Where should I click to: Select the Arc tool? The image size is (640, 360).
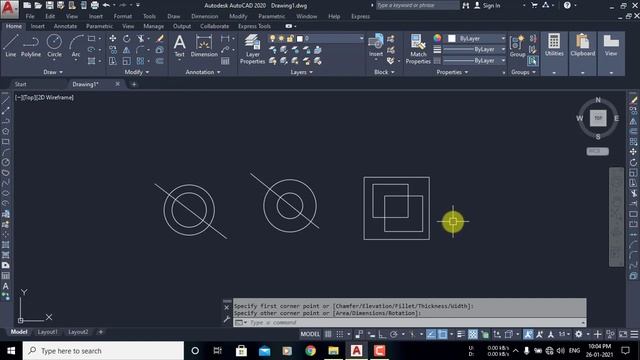(76, 47)
